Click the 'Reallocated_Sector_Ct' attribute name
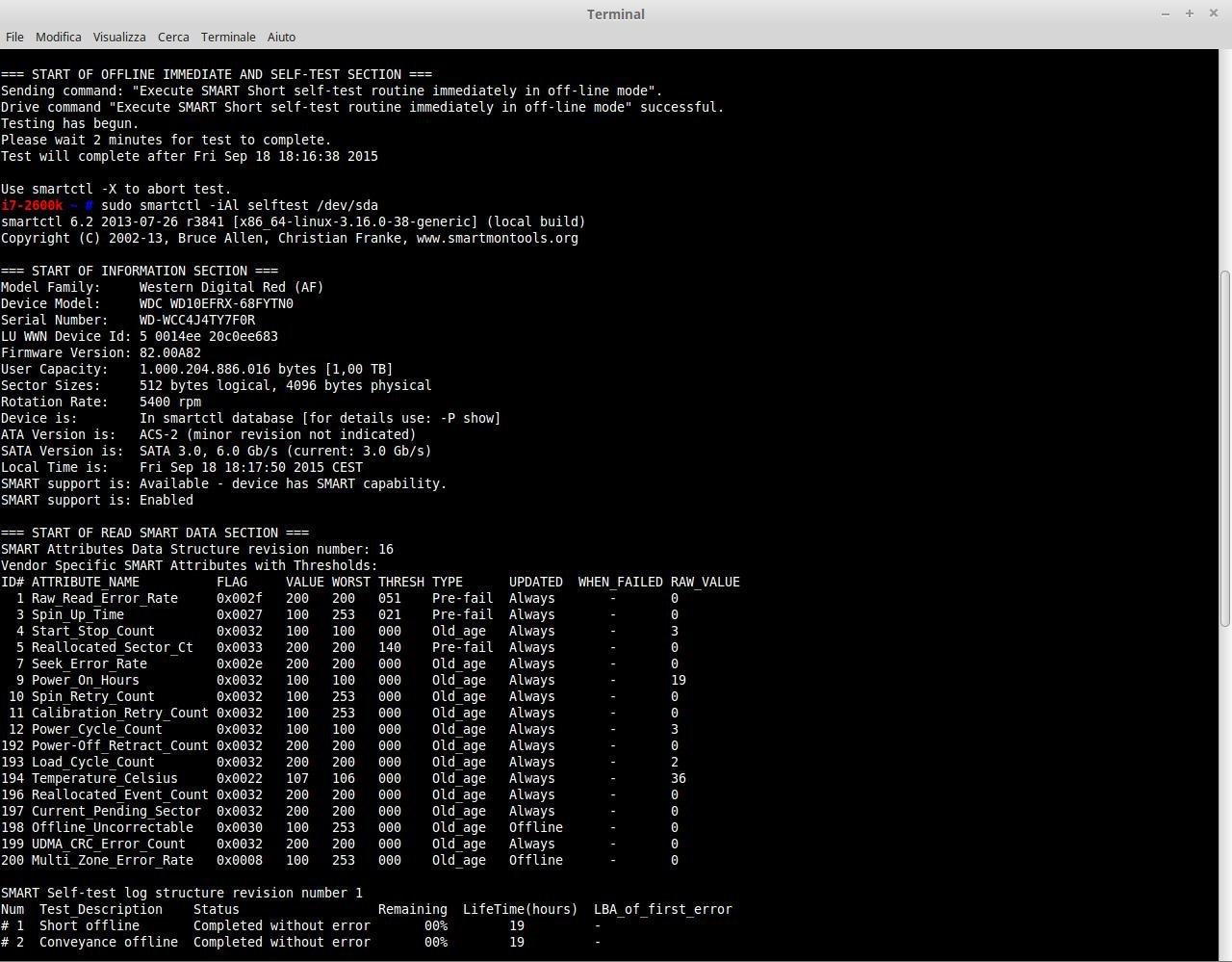The height and width of the screenshot is (962, 1232). [x=113, y=647]
